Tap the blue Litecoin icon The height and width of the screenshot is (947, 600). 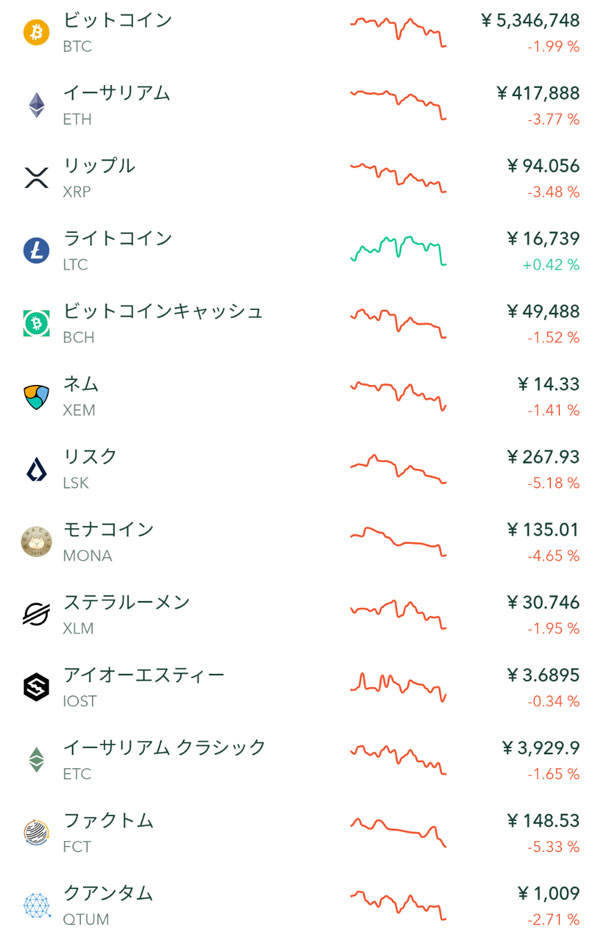tap(36, 250)
